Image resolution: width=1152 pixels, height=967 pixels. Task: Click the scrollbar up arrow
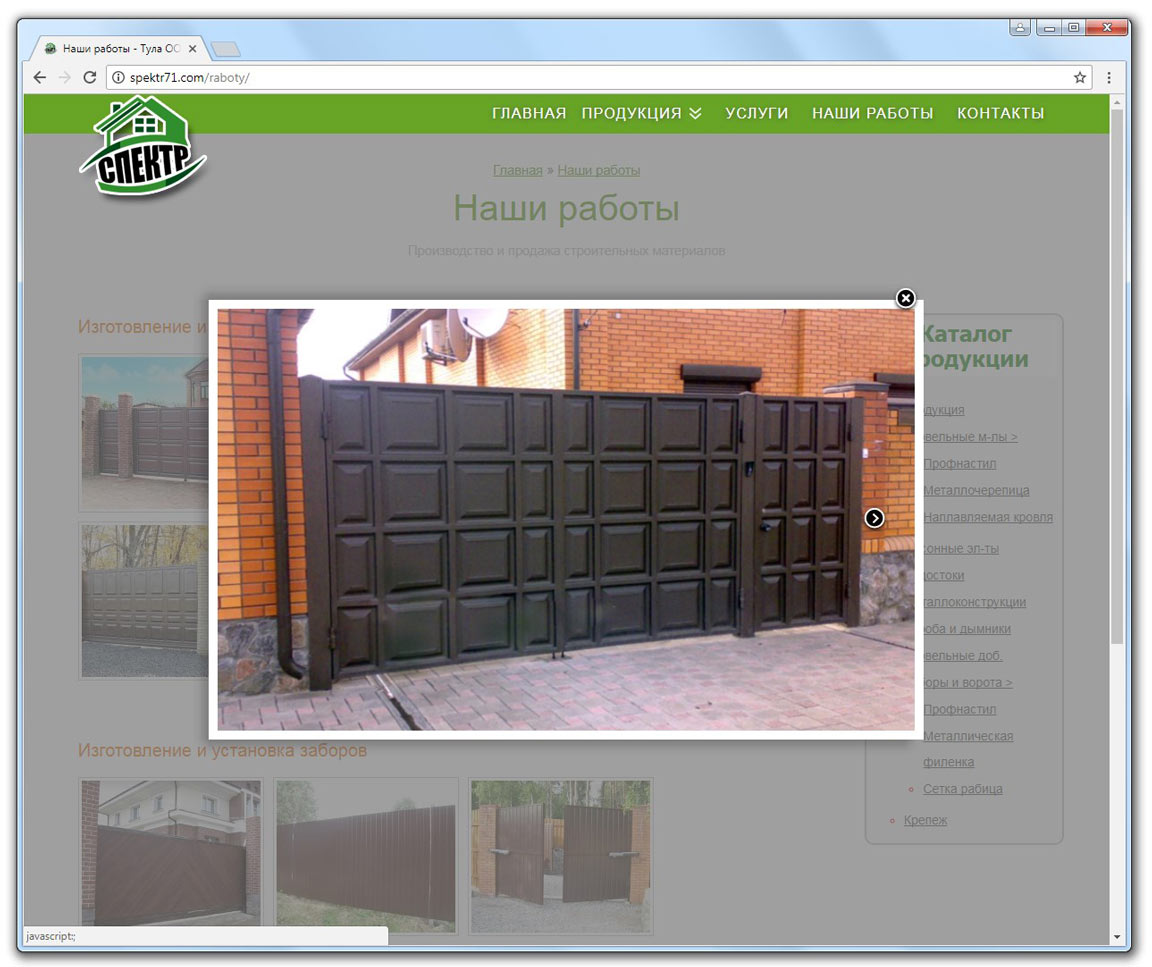(1117, 102)
